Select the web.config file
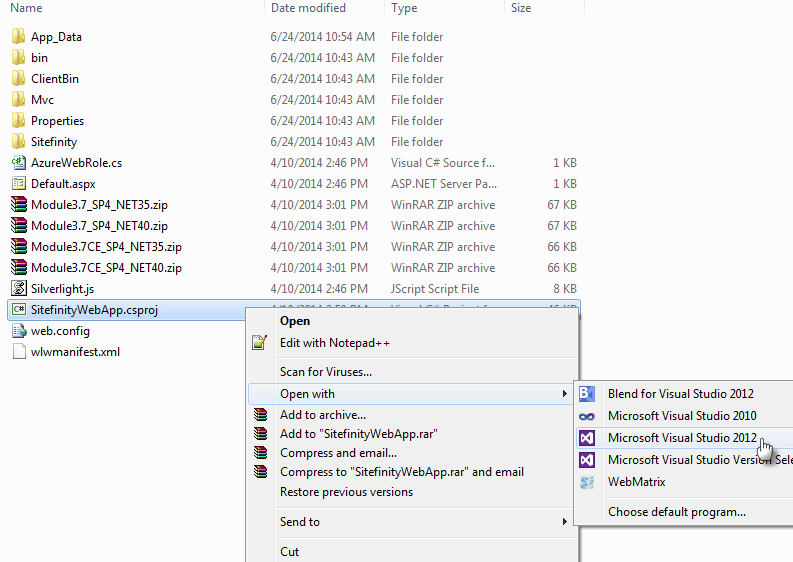Image resolution: width=793 pixels, height=562 pixels. point(60,331)
